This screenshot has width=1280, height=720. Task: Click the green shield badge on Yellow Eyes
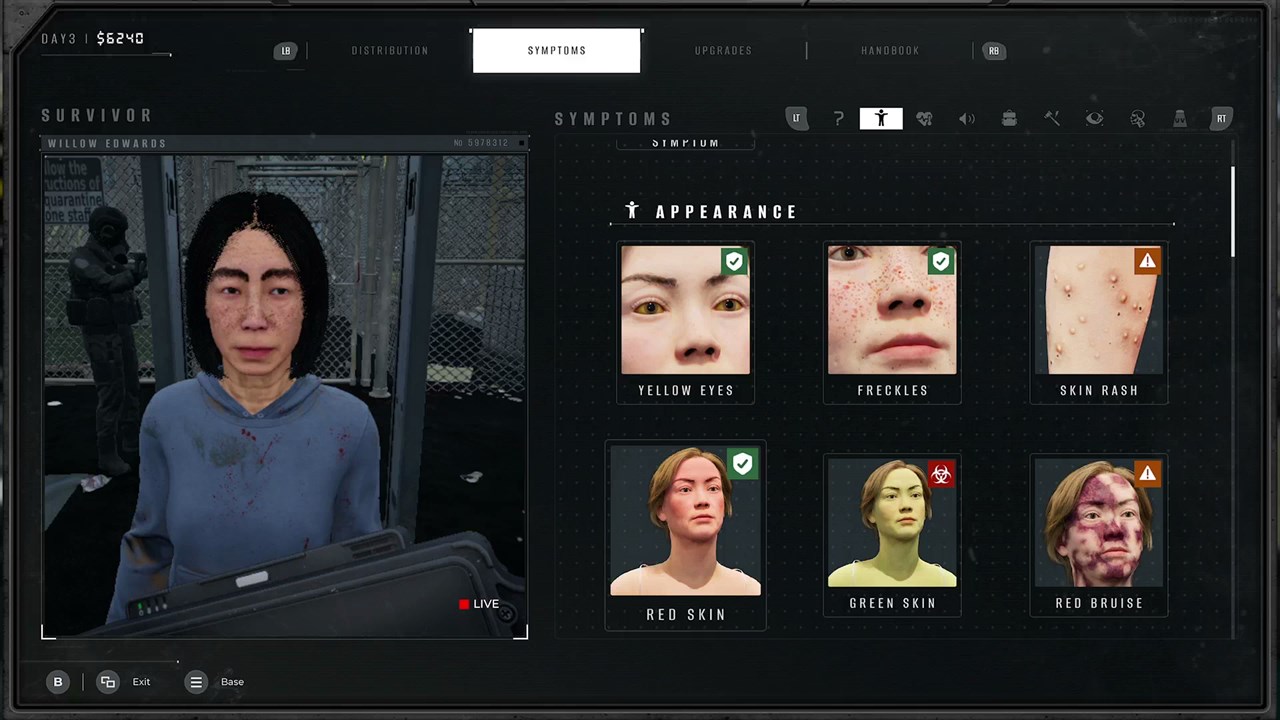point(735,262)
